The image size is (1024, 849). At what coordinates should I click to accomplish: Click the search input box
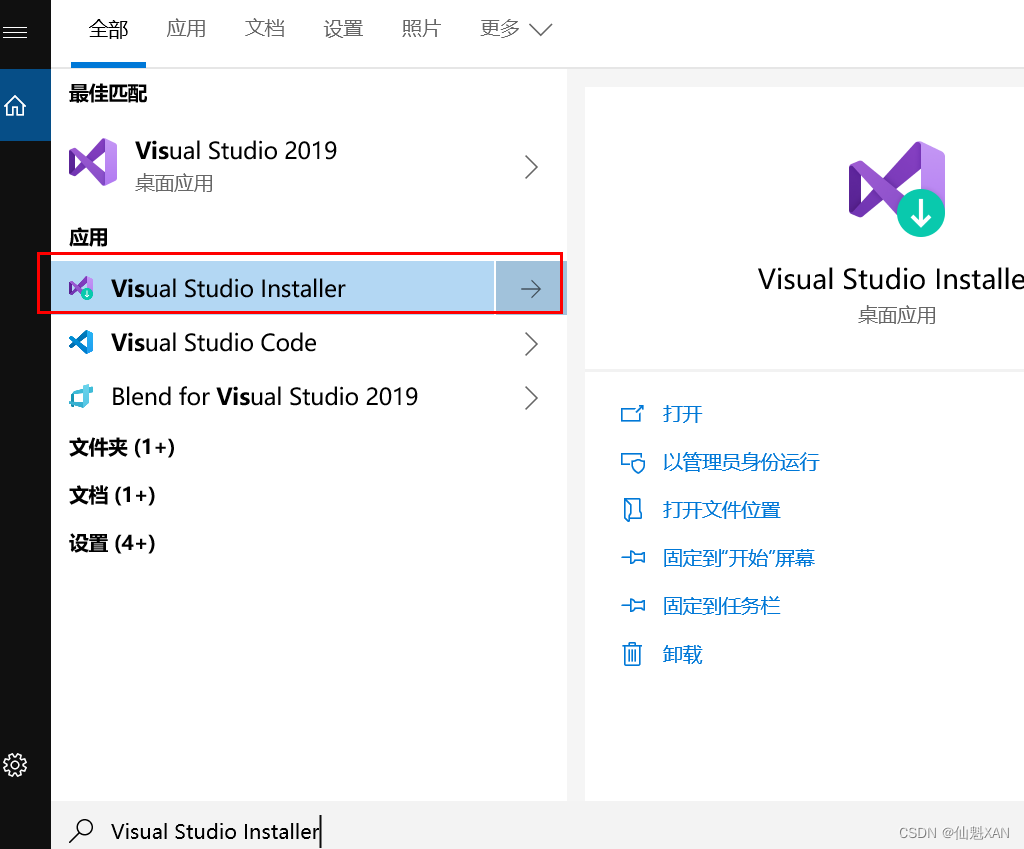click(400, 831)
